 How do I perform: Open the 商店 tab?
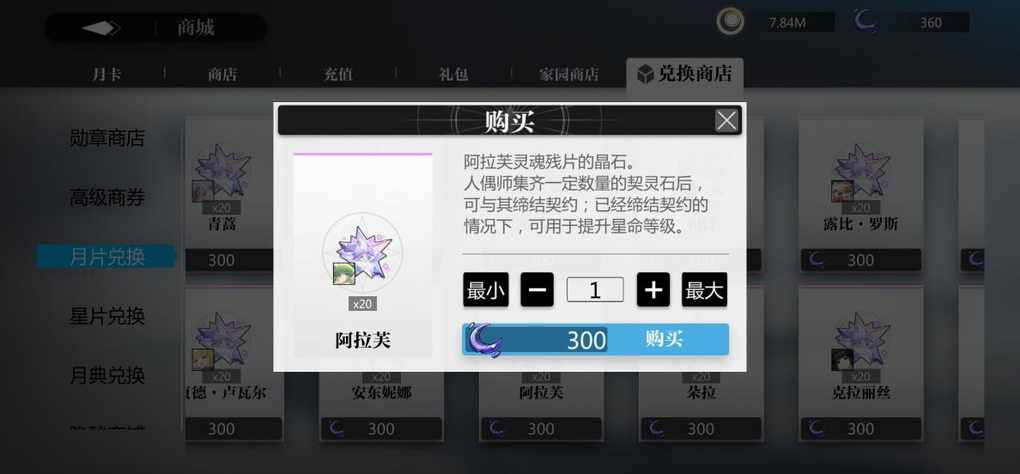click(x=222, y=74)
